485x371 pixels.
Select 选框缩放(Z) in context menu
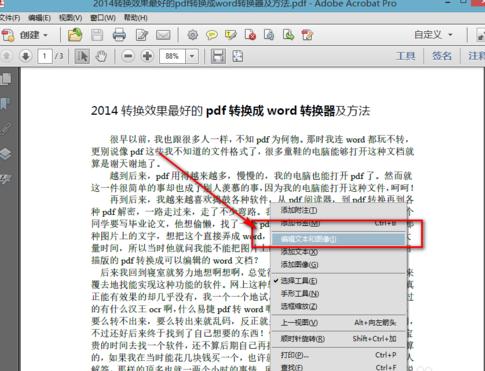pyautogui.click(x=339, y=306)
